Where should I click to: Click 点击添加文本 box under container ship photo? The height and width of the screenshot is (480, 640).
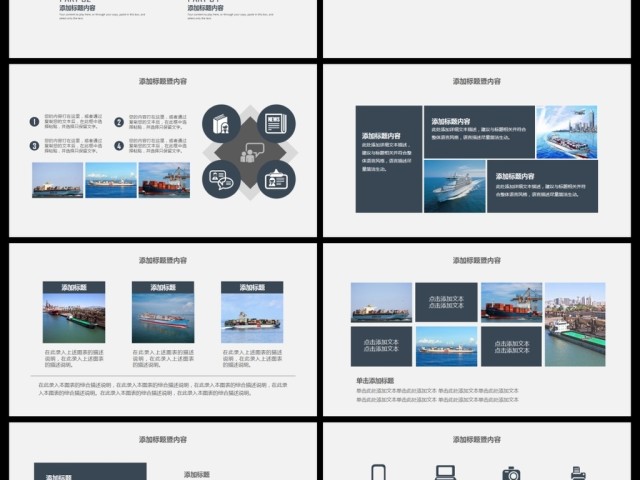[x=381, y=346]
